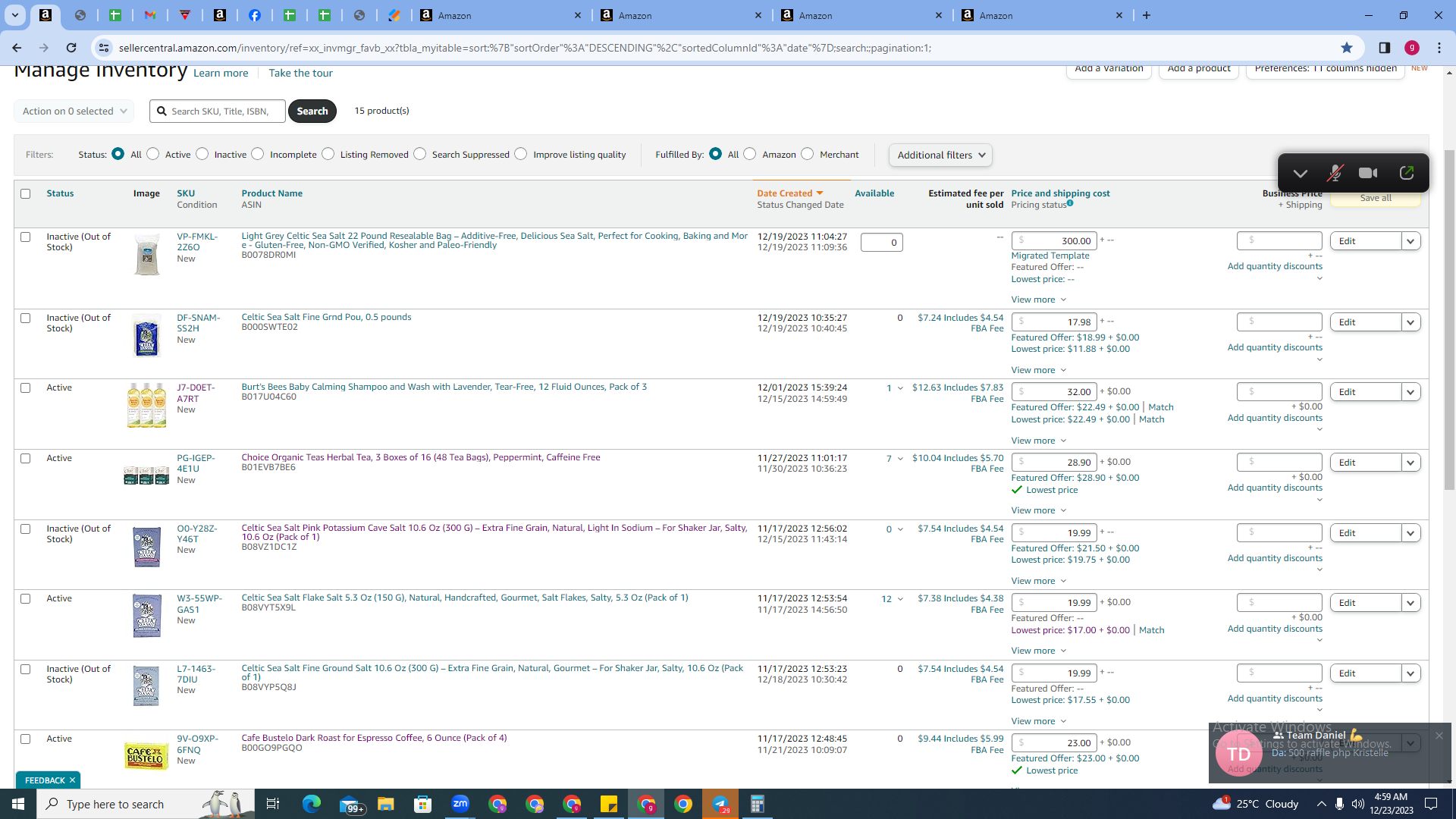Expand View more for Celtic Sea Salt Fine Grnd Pou

pos(1039,370)
